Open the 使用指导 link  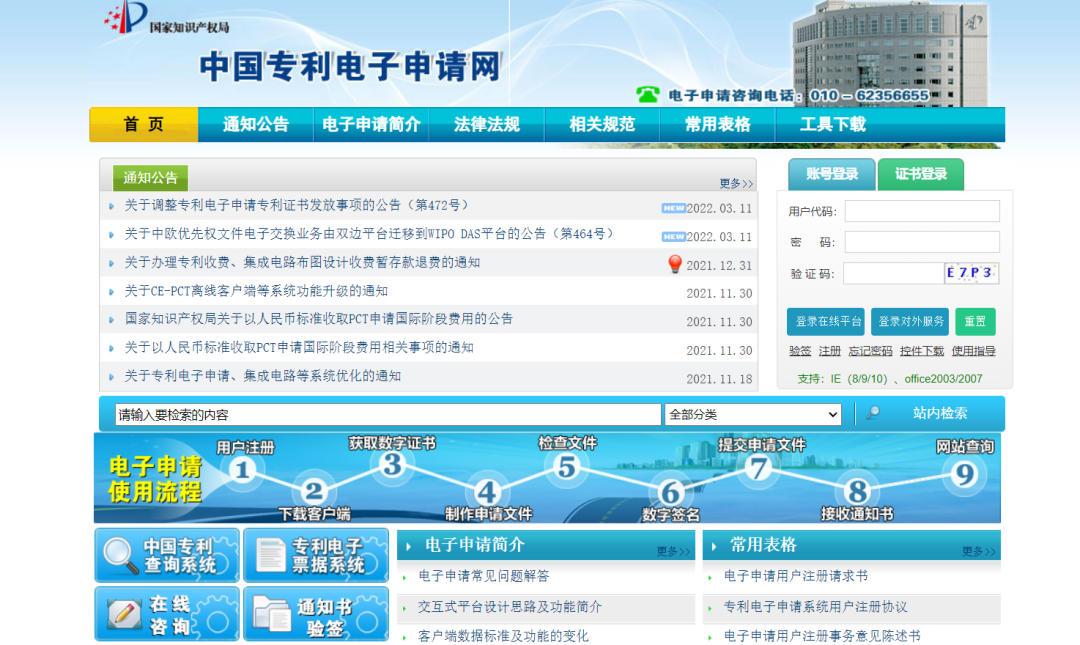973,351
